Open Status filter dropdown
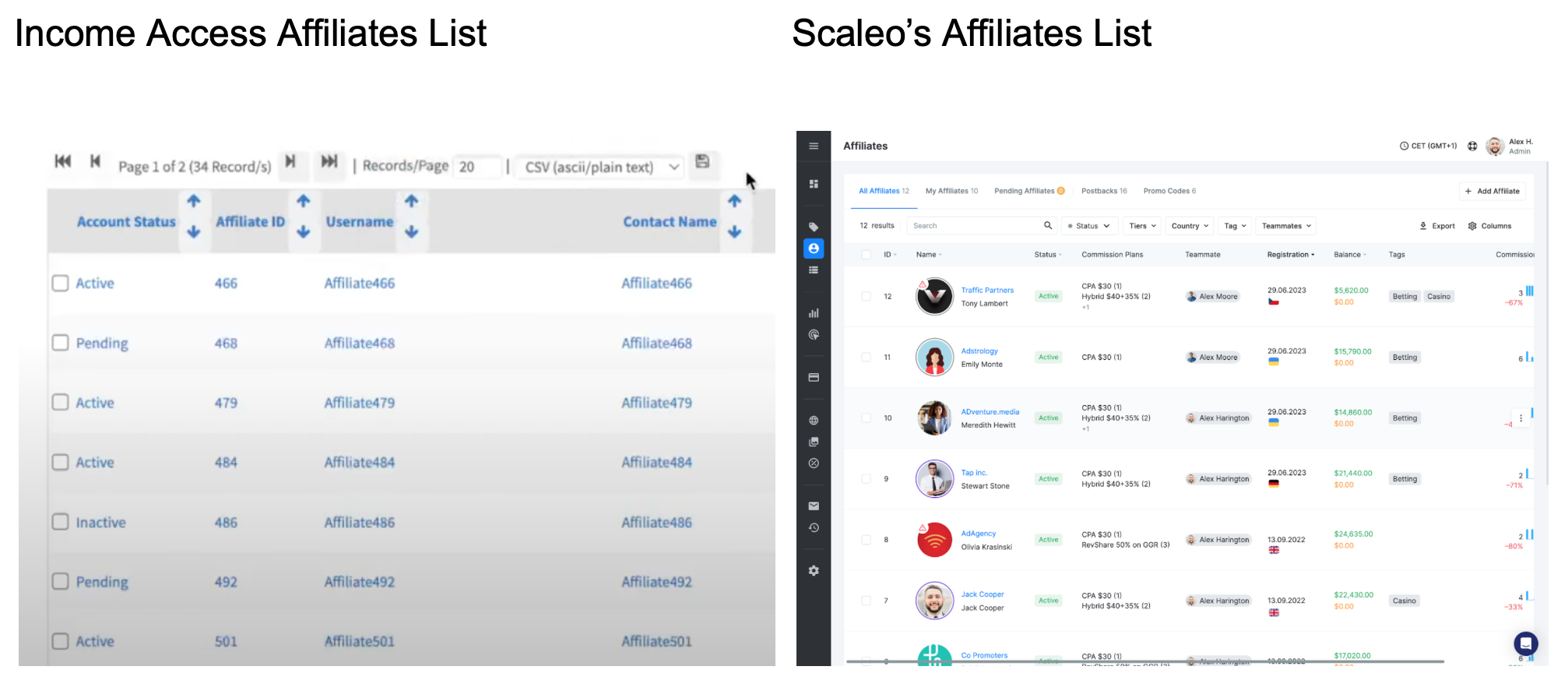The image size is (1568, 684). [x=1090, y=226]
